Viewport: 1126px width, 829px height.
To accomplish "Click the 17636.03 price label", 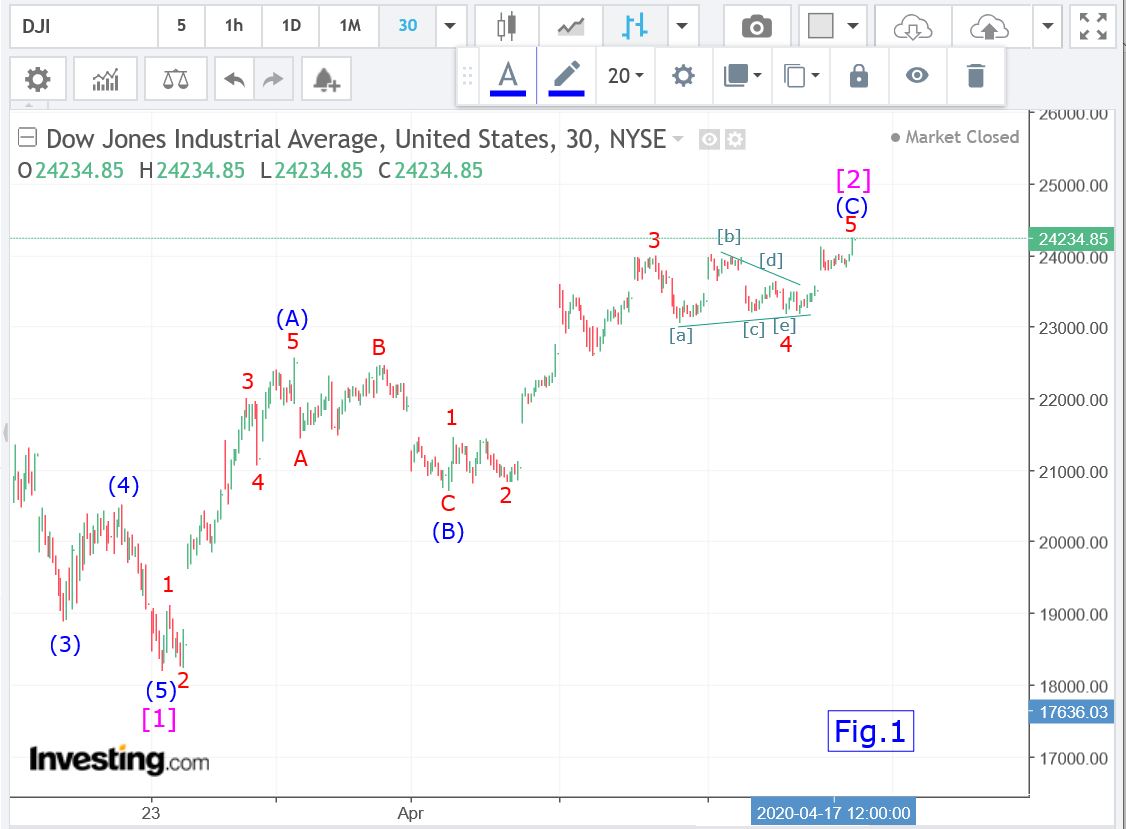I will pos(1072,712).
